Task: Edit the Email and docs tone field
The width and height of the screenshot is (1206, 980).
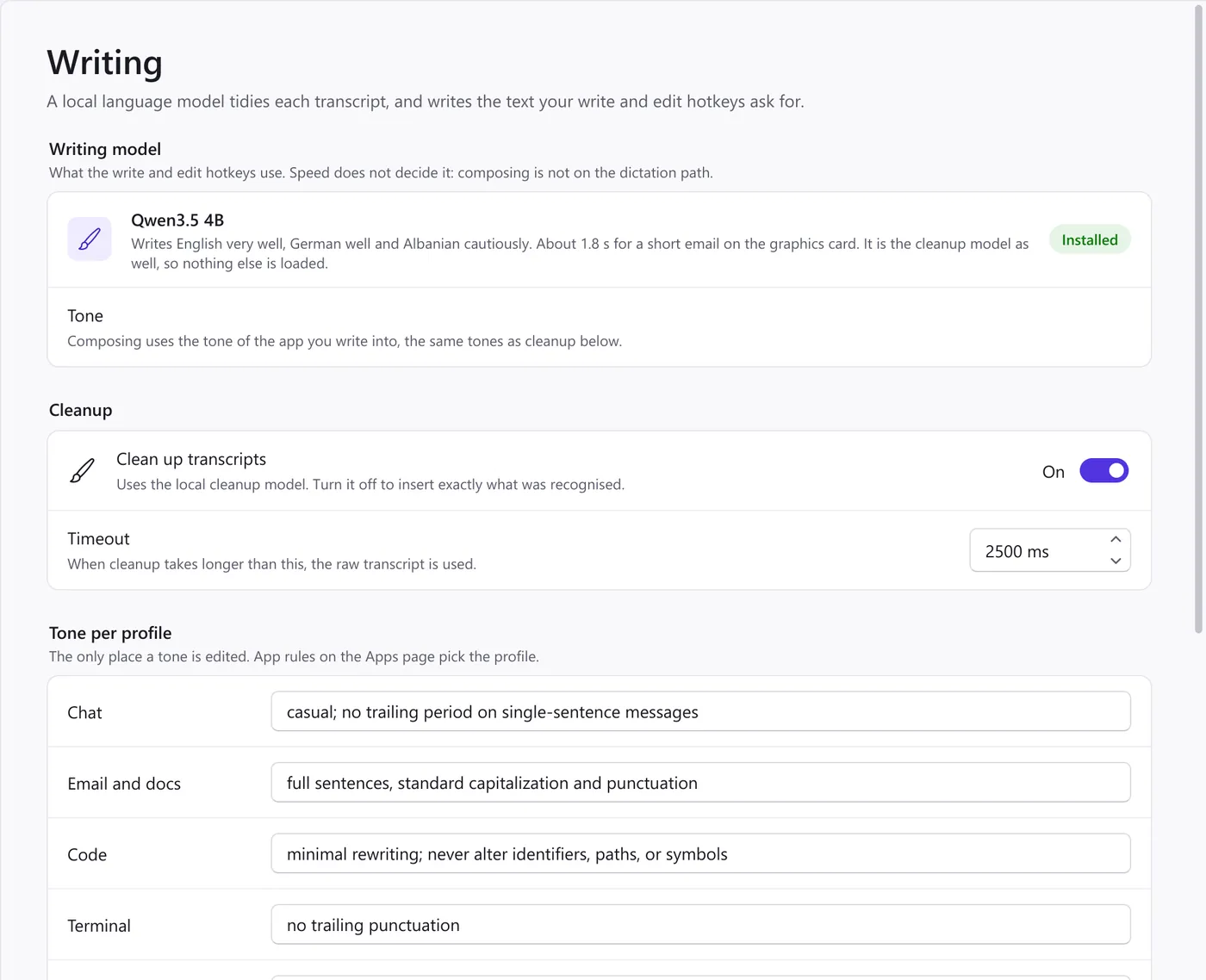Action: (x=700, y=782)
